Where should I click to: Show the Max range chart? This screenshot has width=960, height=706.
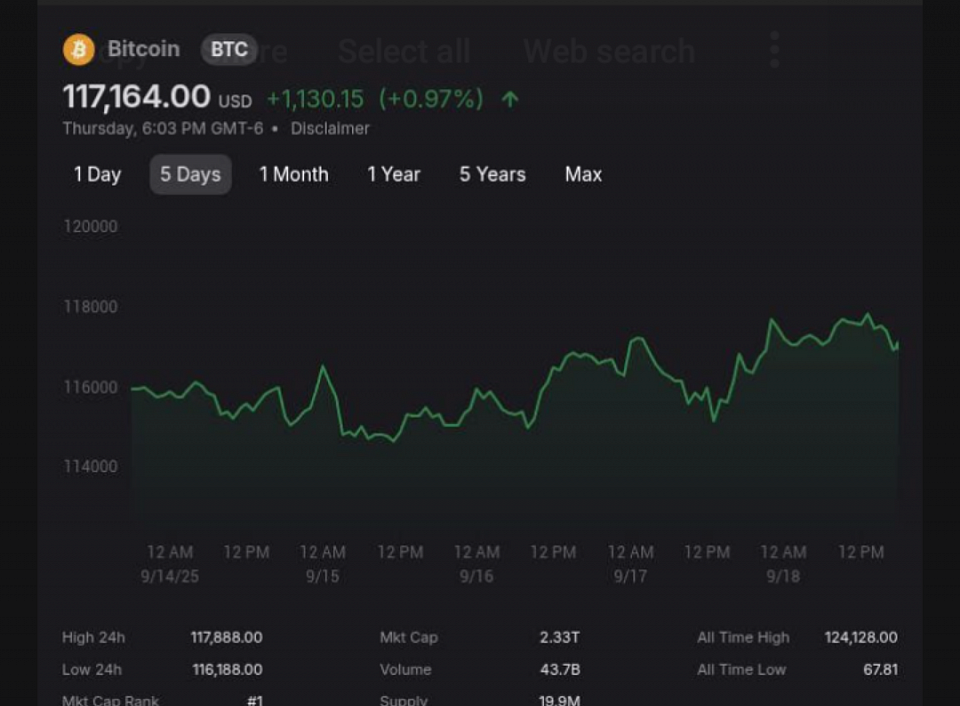(x=583, y=175)
